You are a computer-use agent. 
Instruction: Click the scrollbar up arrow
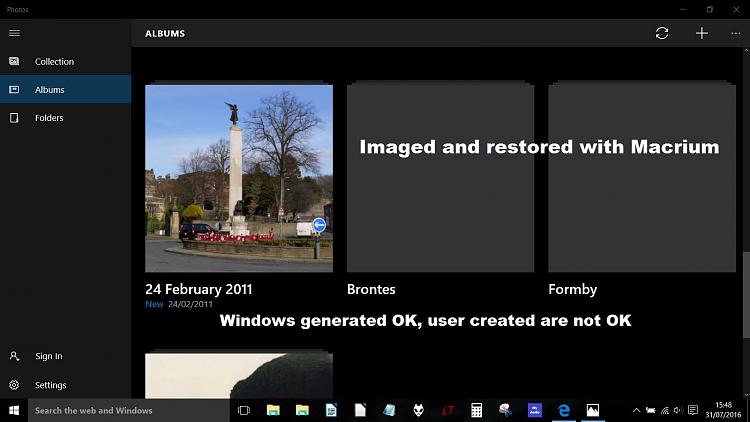click(746, 51)
